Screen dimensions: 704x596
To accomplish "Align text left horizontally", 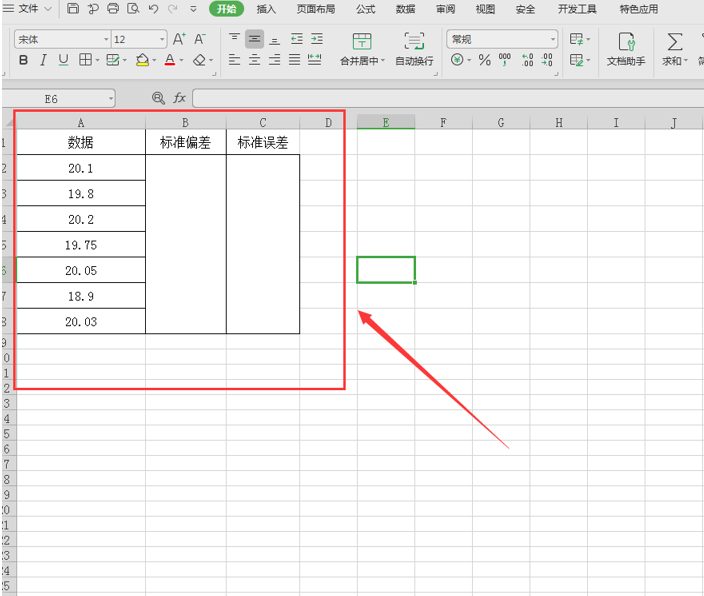I will point(234,60).
